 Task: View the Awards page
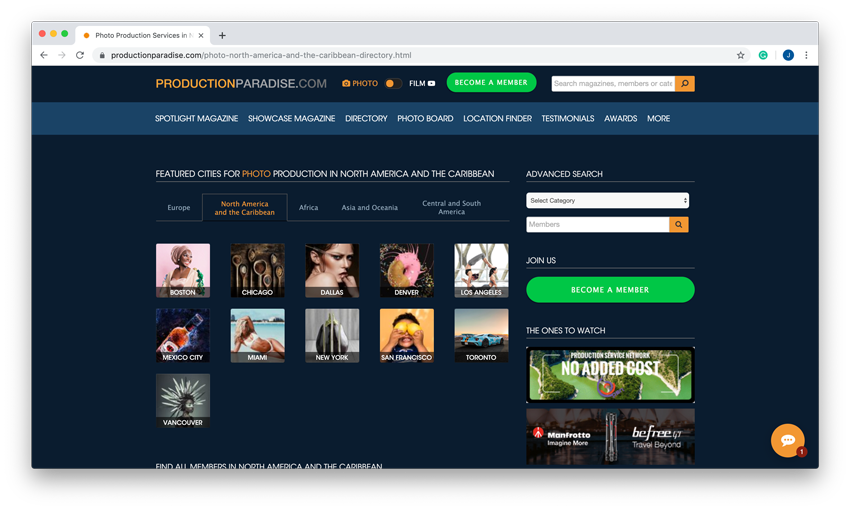(x=620, y=119)
